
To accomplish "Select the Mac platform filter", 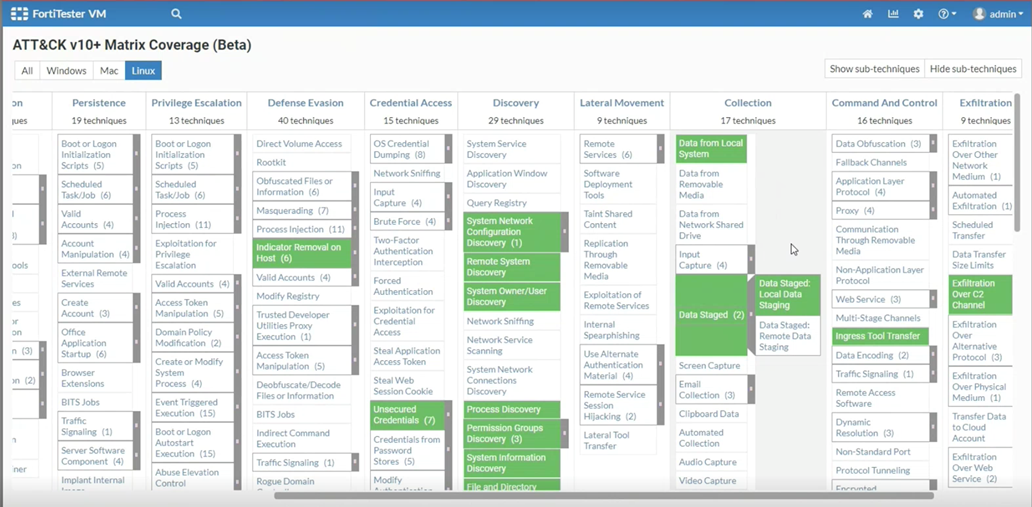I will 109,70.
